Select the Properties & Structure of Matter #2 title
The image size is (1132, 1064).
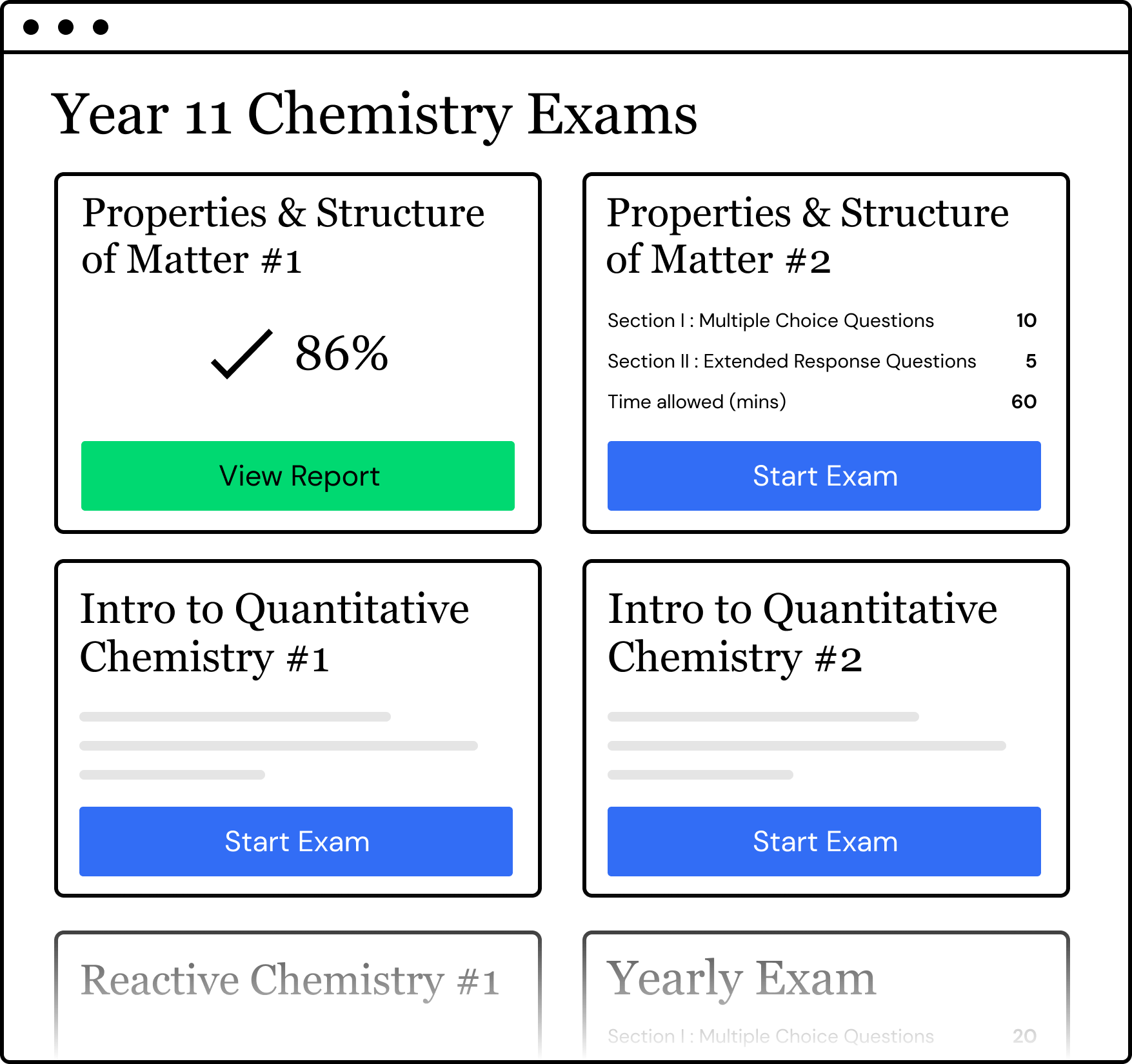click(x=808, y=236)
